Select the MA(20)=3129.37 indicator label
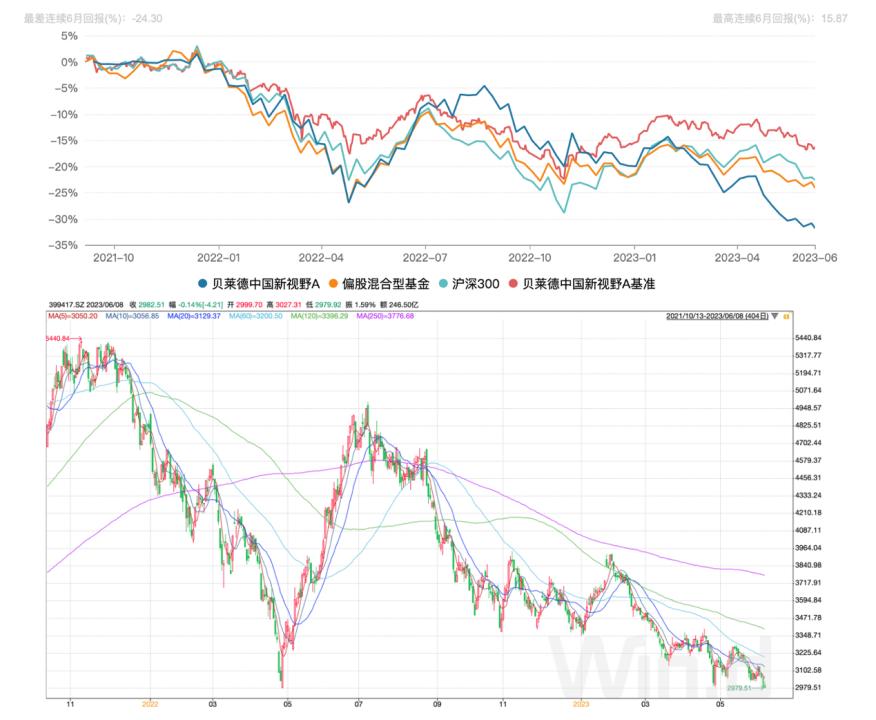876x720 pixels. 194,316
